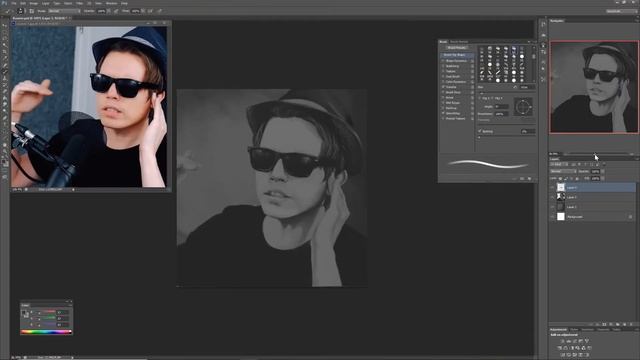
Task: Switch to the Brush Presets tab in Brush panel
Action: (x=459, y=42)
